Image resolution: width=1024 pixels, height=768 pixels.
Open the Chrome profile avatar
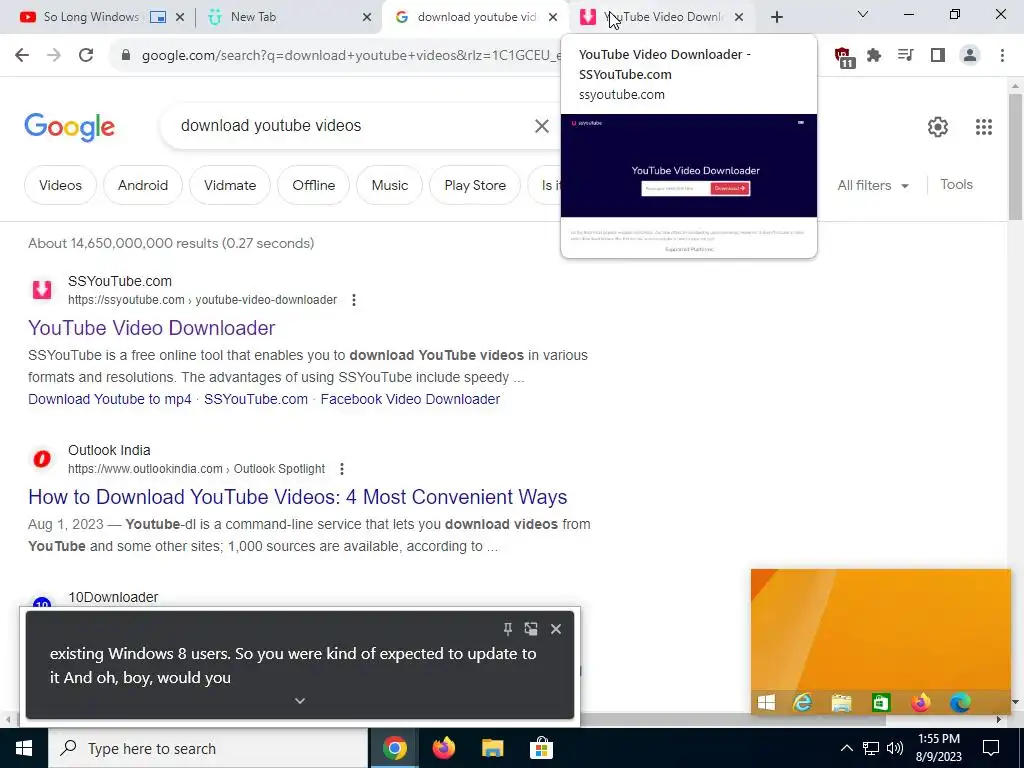click(x=970, y=56)
